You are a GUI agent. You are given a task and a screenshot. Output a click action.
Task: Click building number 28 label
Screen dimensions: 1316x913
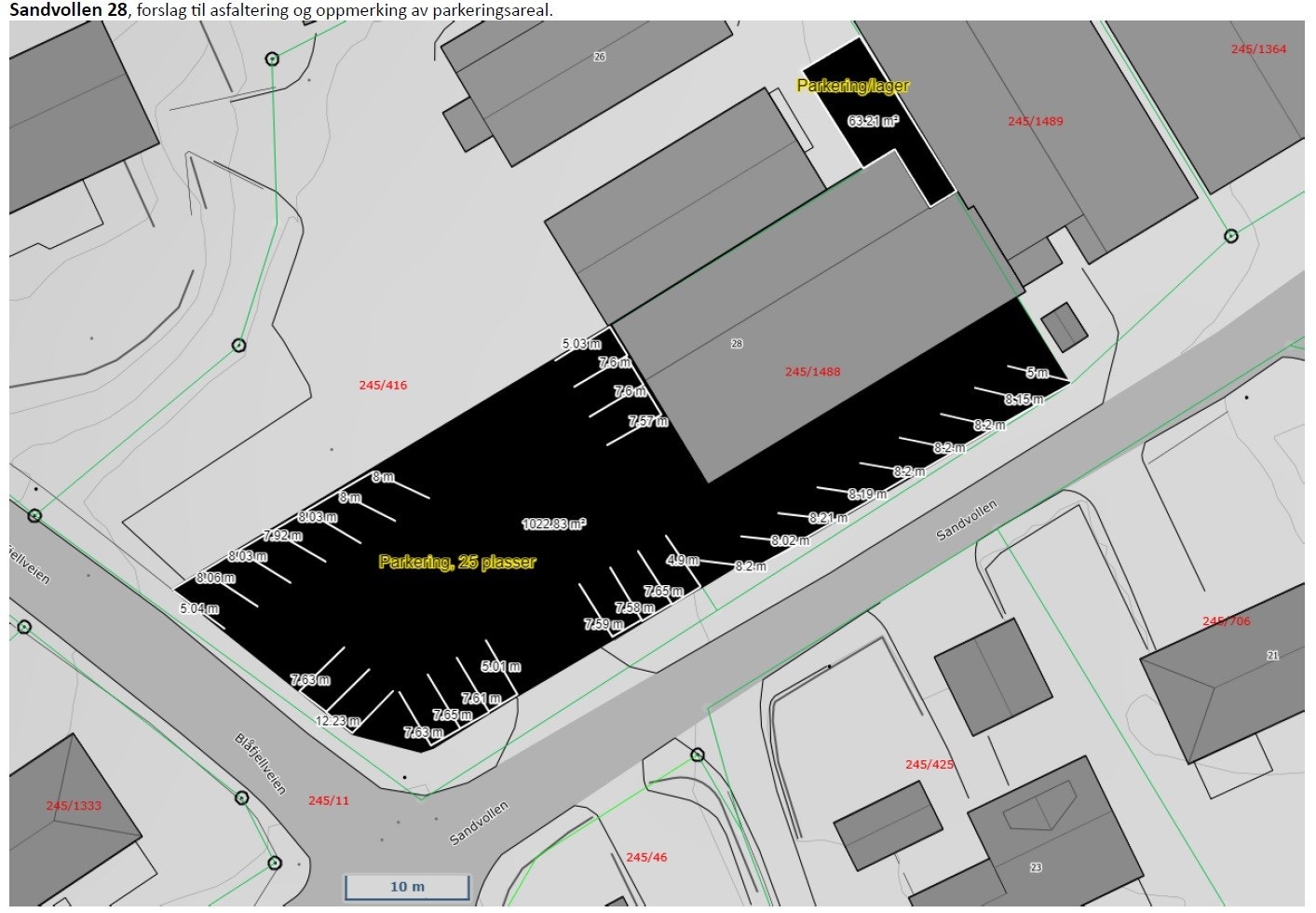[737, 344]
